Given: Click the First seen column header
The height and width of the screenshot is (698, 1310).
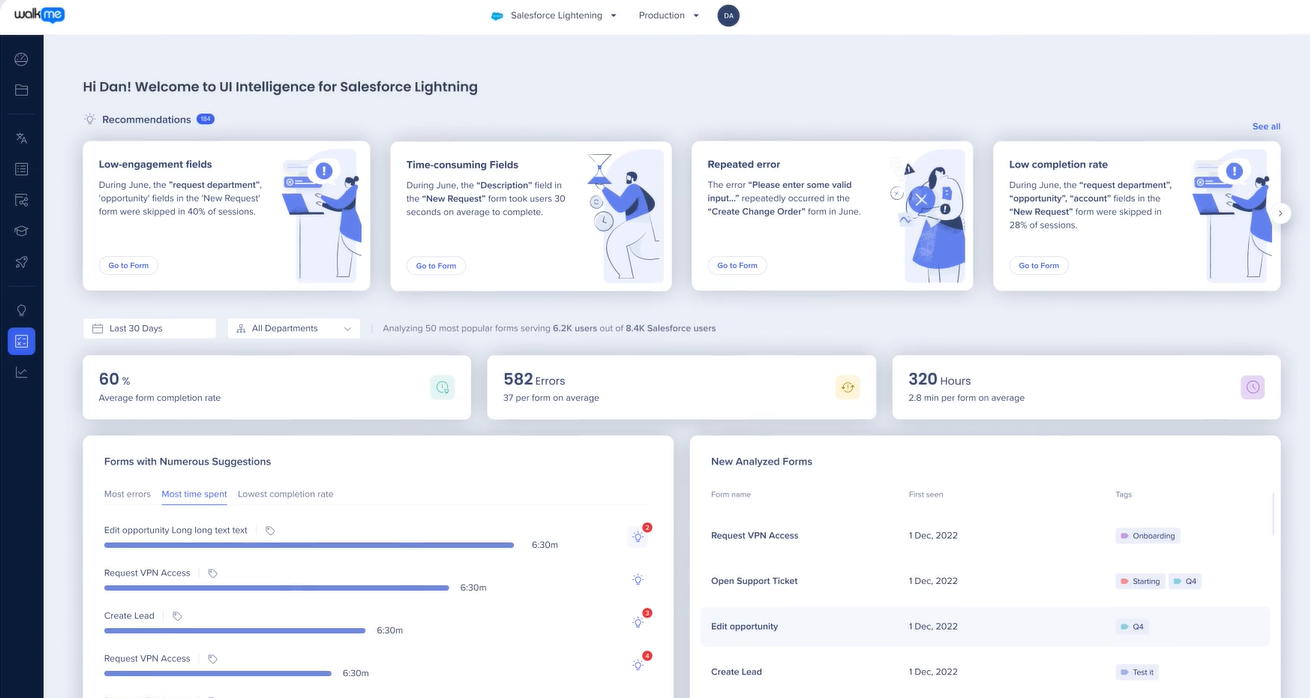Looking at the screenshot, I should (926, 494).
